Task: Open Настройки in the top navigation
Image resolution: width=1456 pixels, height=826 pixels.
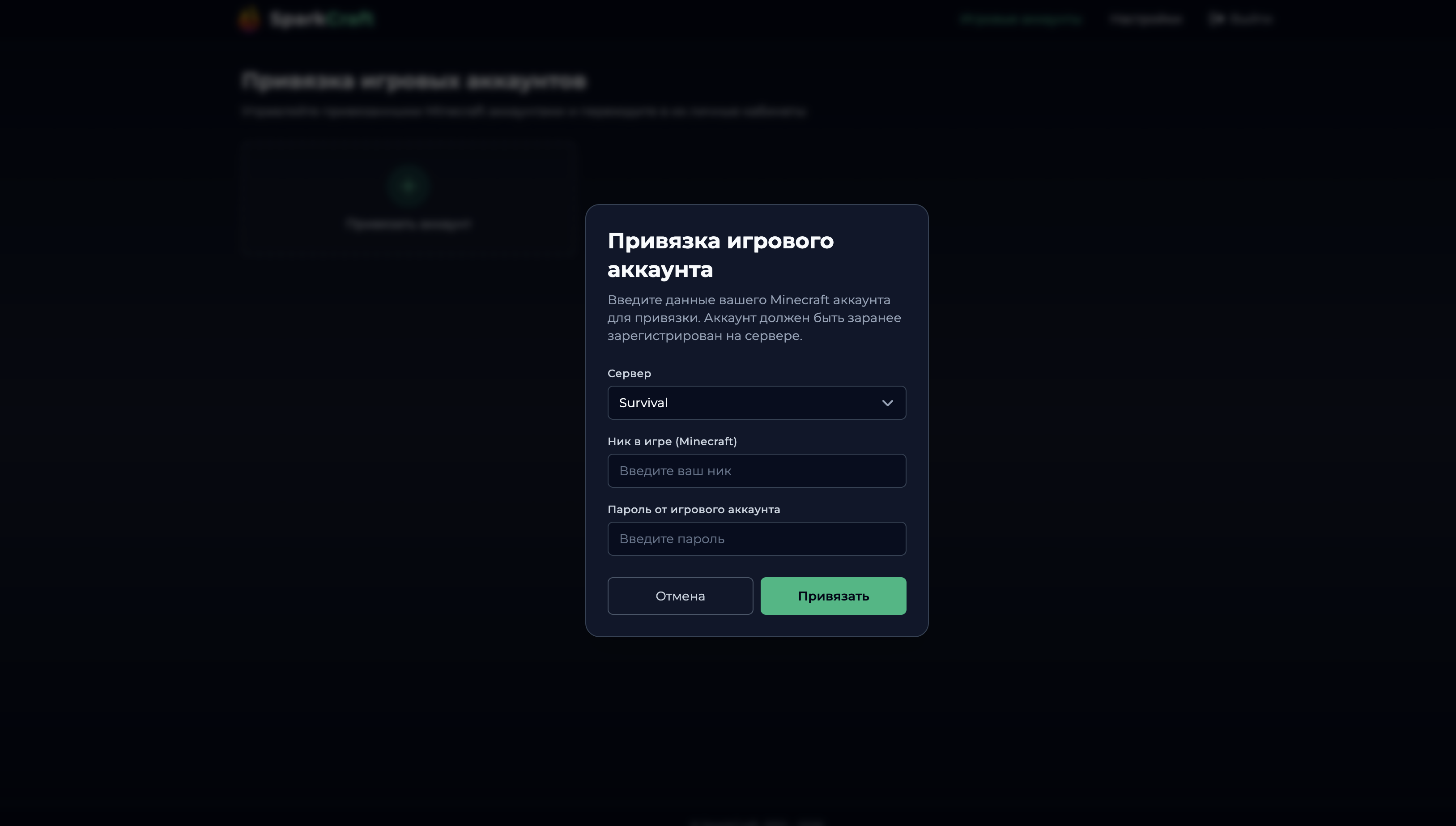Action: pyautogui.click(x=1146, y=19)
